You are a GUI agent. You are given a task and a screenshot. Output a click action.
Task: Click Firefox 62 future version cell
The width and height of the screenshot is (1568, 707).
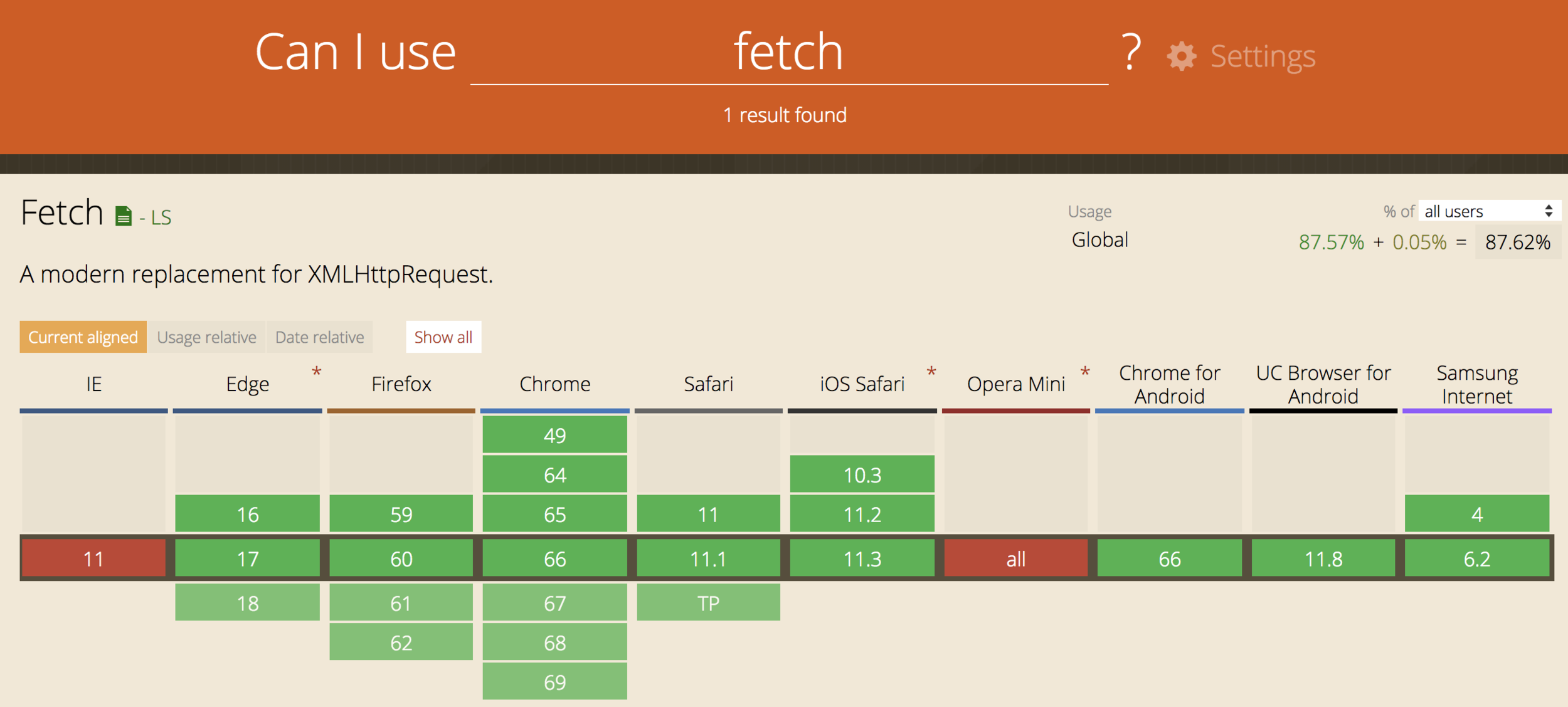401,642
